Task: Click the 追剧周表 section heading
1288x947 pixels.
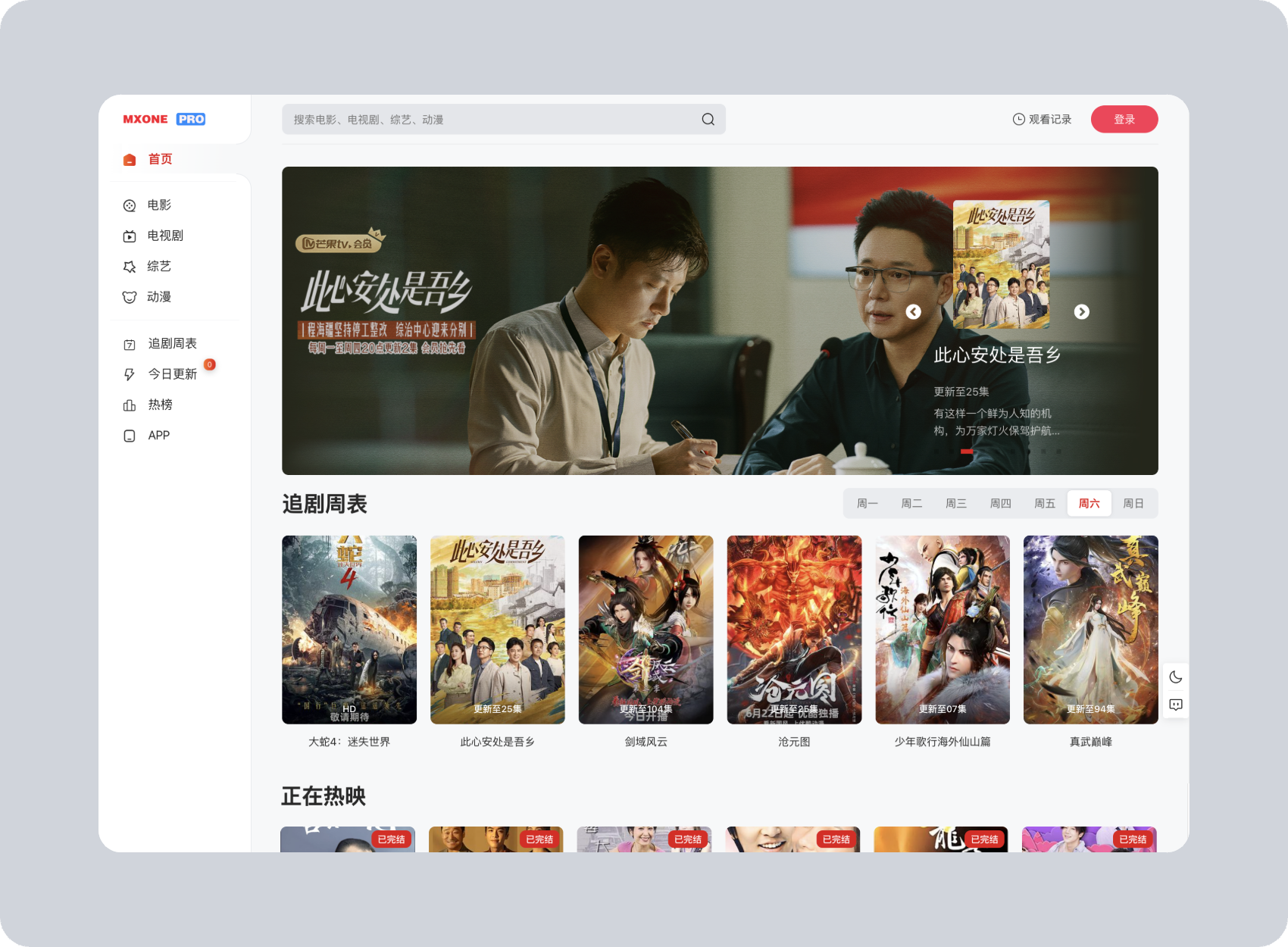Action: pos(324,504)
